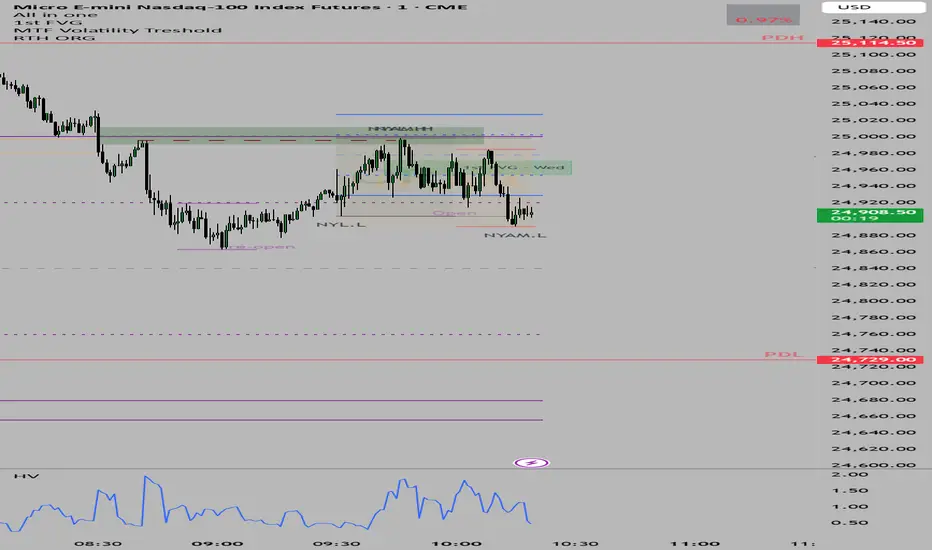Select the red 25,114.50 price tag
This screenshot has height=550, width=932.
coord(870,43)
